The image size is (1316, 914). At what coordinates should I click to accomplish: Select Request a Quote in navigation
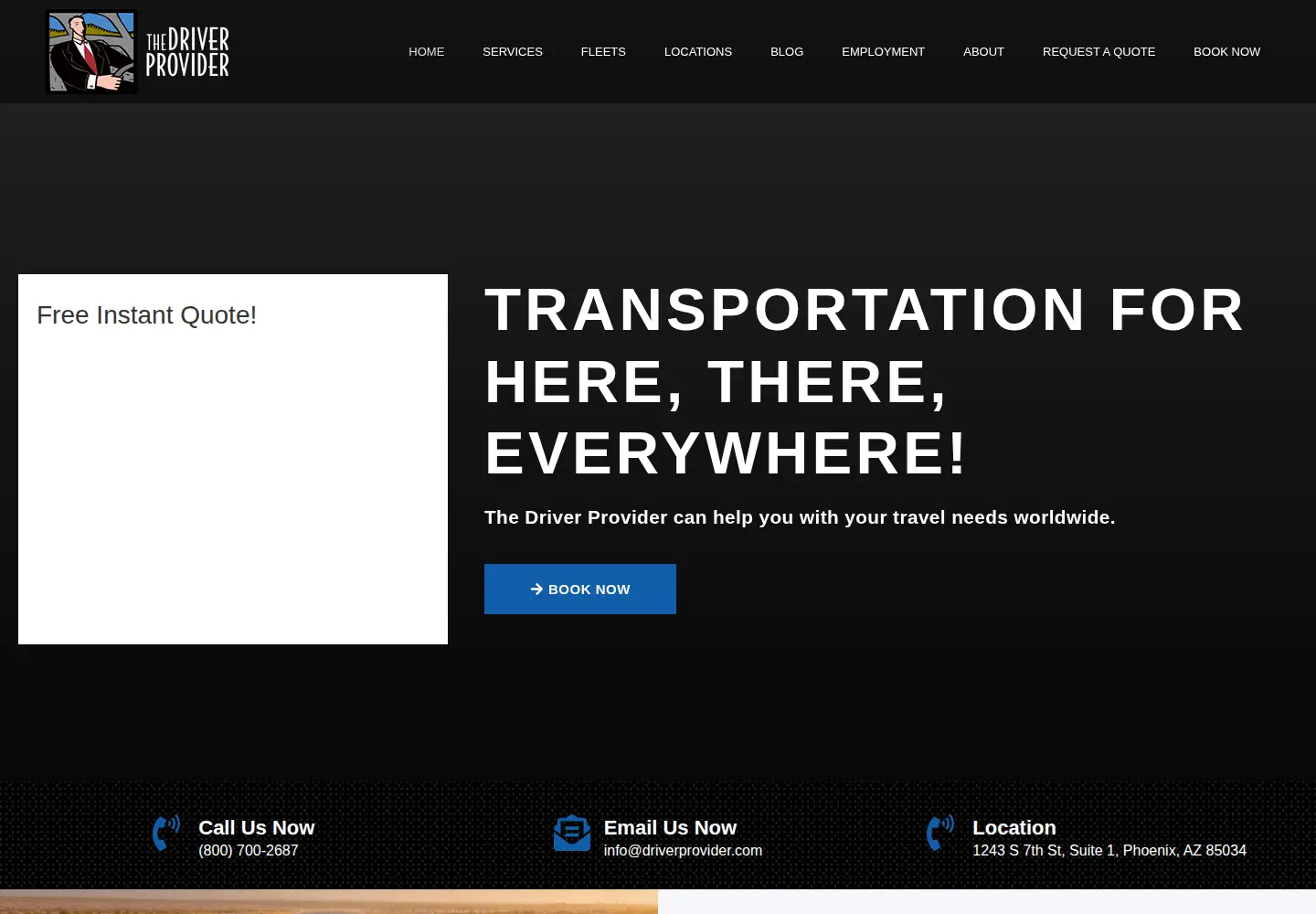point(1098,52)
